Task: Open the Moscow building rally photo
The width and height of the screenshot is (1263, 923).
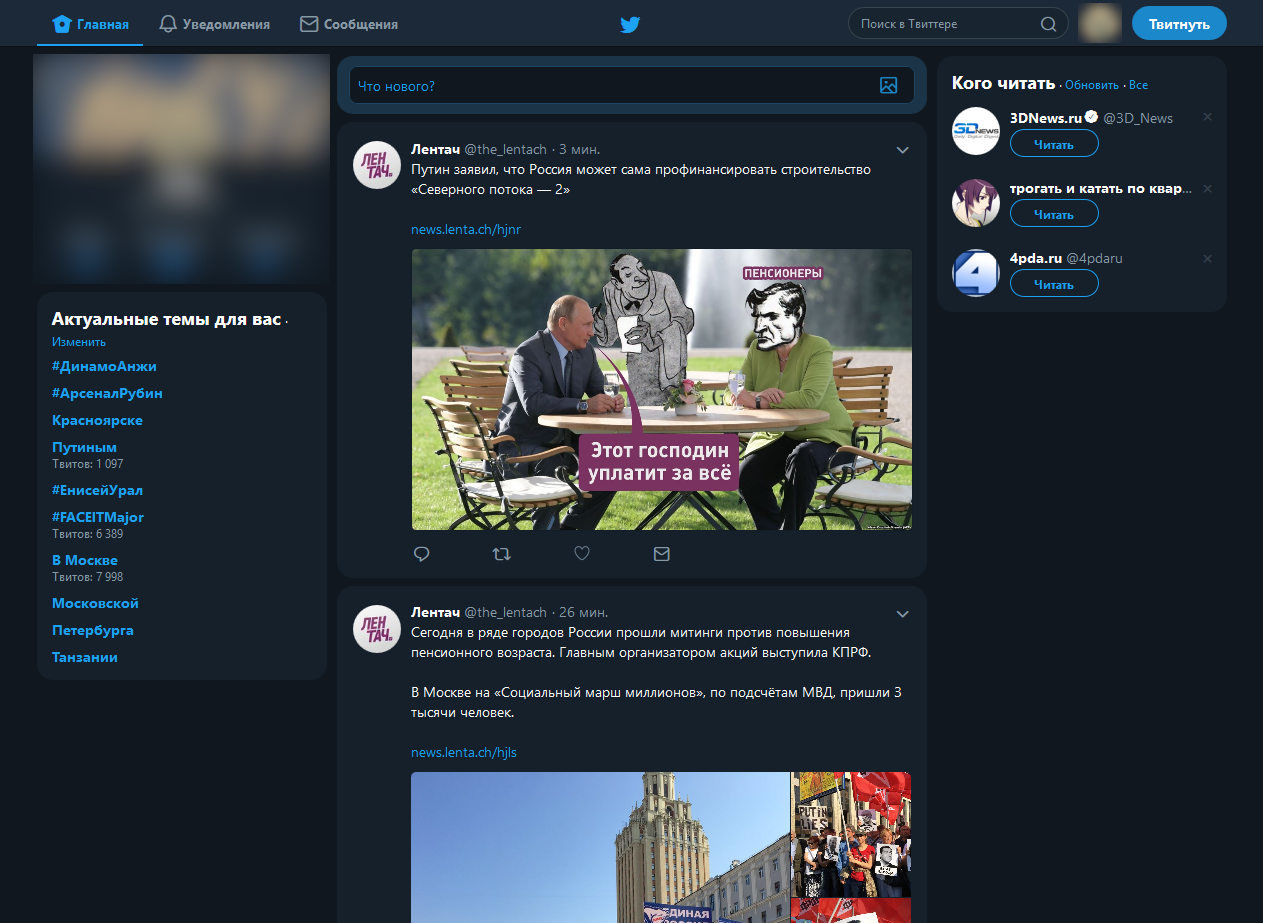Action: (x=600, y=847)
